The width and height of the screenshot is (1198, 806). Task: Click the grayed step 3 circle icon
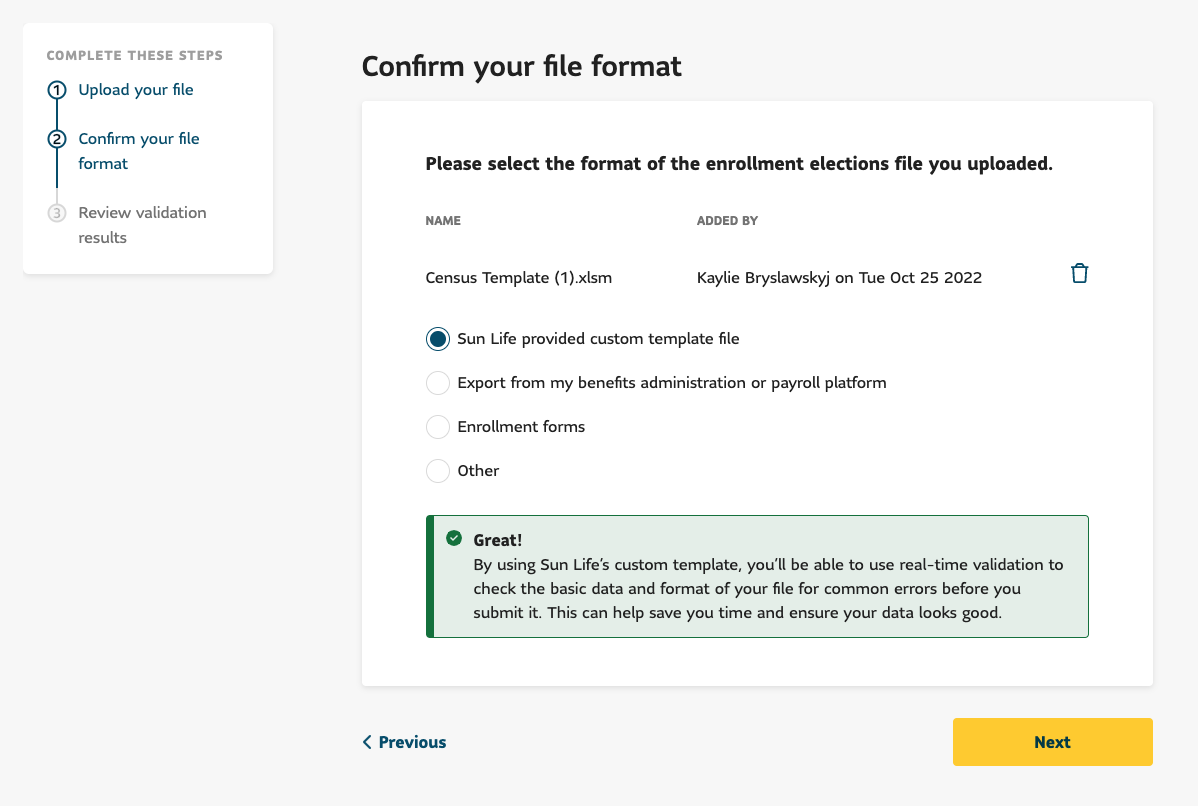(57, 212)
